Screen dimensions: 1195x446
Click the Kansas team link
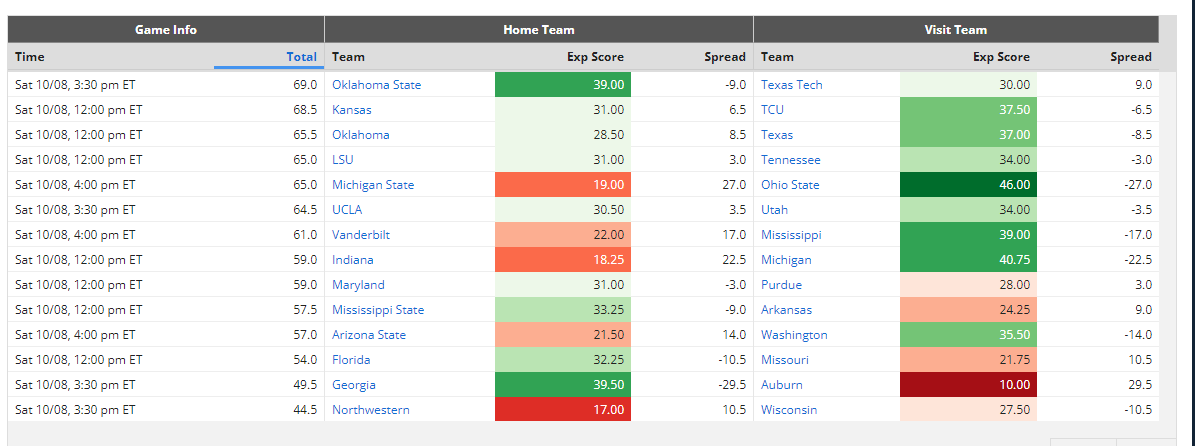(352, 110)
